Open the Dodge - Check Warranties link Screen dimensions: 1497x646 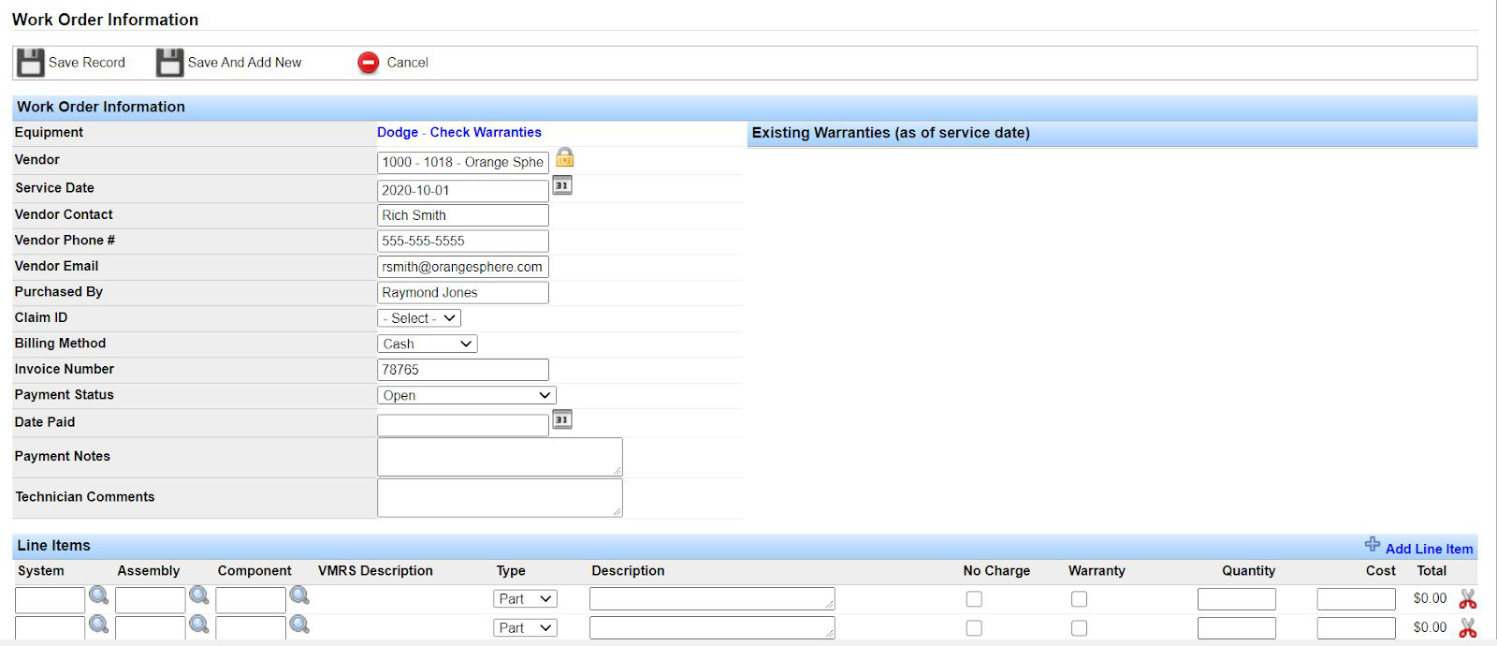459,132
